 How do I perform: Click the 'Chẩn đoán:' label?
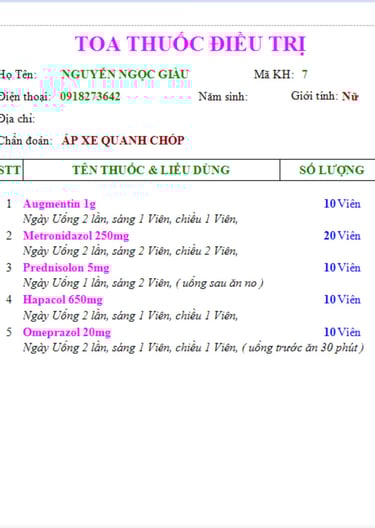[x=26, y=140]
